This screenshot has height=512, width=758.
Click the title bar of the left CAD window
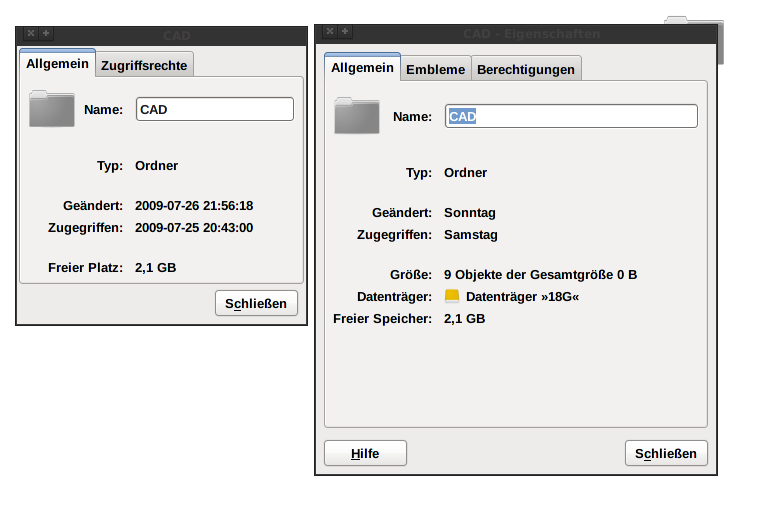[x=180, y=34]
